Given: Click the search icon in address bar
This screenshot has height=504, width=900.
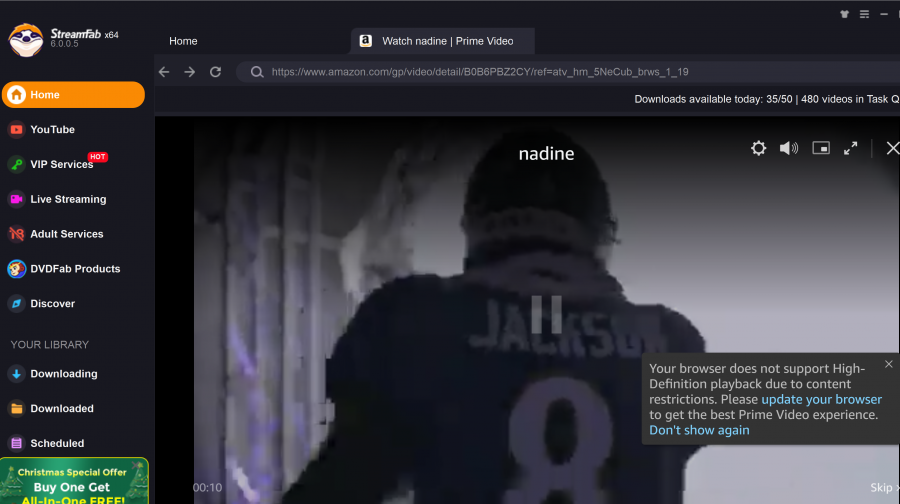Looking at the screenshot, I should [257, 72].
